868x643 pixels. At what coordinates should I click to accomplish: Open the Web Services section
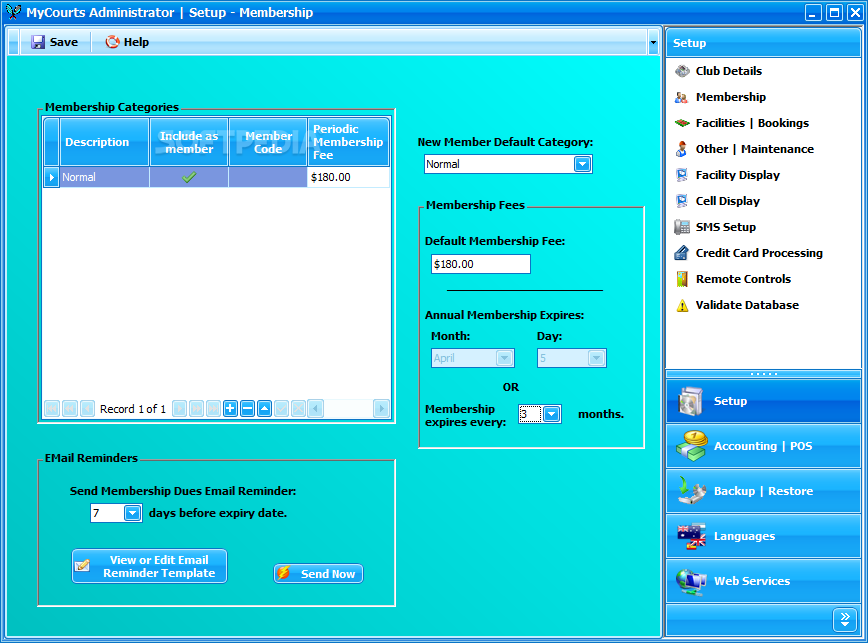pyautogui.click(x=763, y=581)
